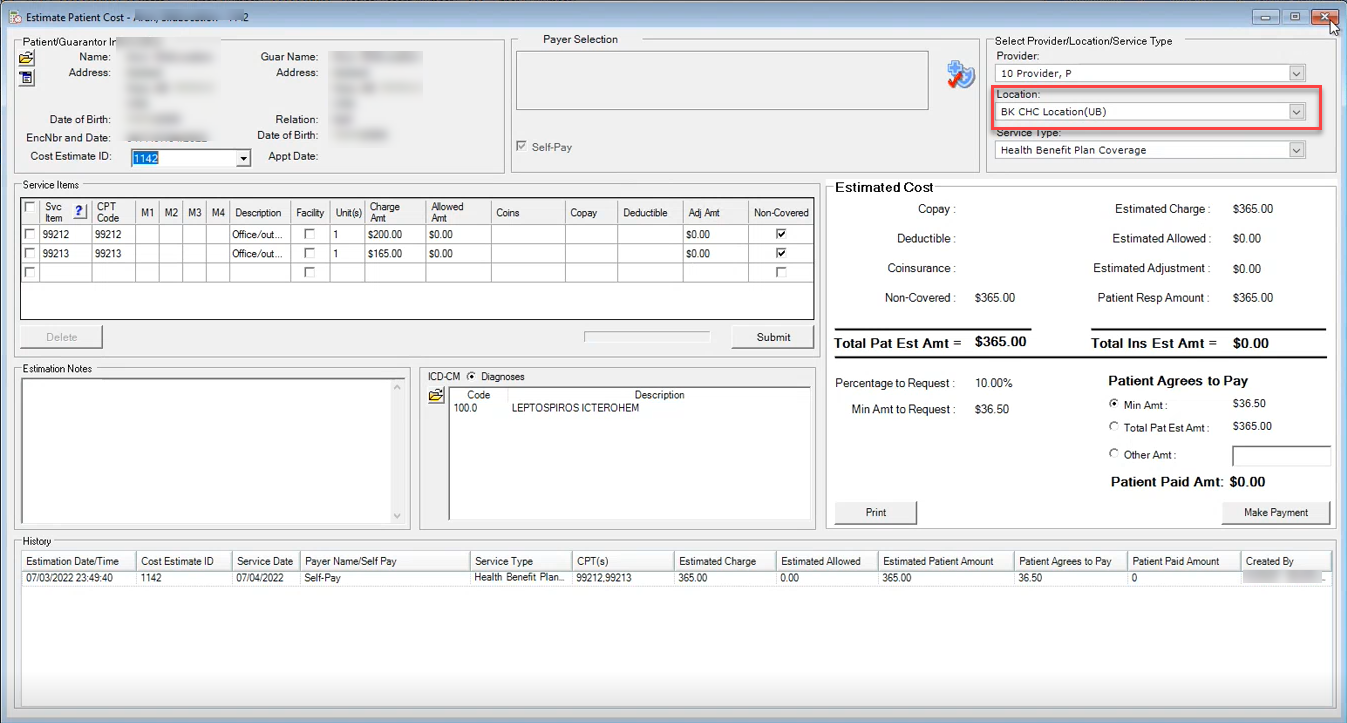Click Created By column header
This screenshot has height=723, width=1347.
1287,561
